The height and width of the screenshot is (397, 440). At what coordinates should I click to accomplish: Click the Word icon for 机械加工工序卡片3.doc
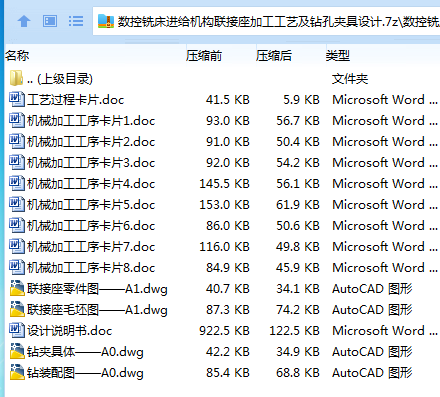(17, 162)
